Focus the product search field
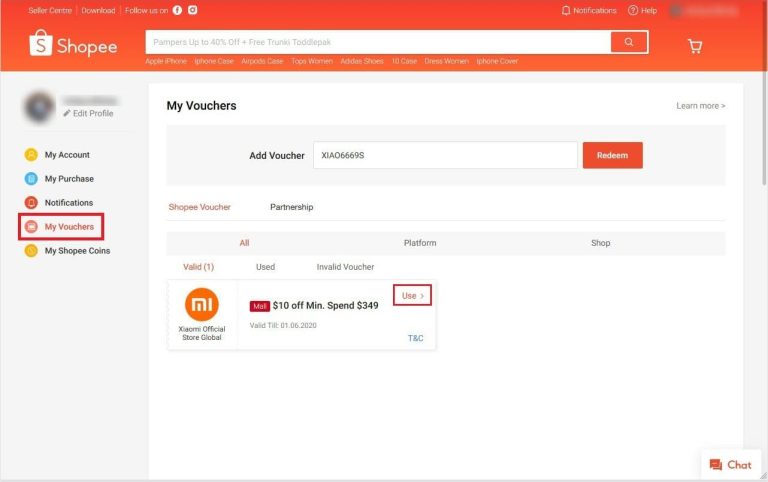Viewport: 768px width, 482px height. coord(378,42)
